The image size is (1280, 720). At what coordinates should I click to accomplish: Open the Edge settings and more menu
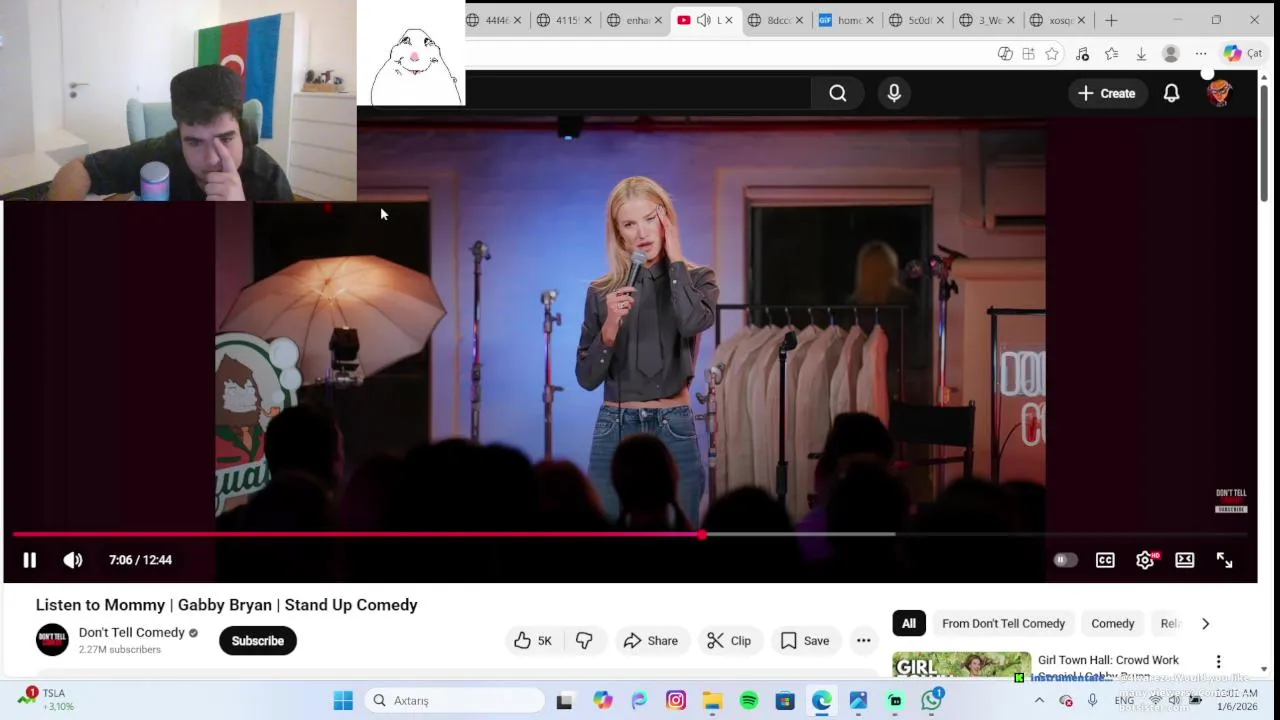1201,54
